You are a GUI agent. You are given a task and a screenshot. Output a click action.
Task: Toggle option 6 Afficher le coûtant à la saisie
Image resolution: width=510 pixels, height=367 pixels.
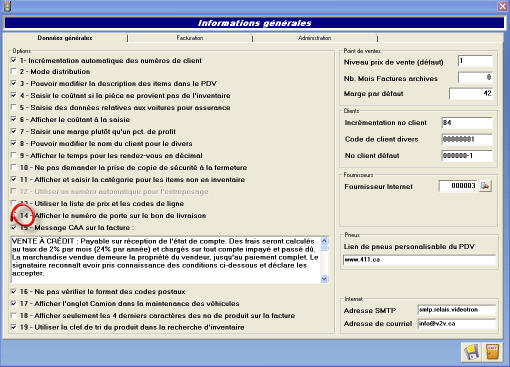pos(14,119)
